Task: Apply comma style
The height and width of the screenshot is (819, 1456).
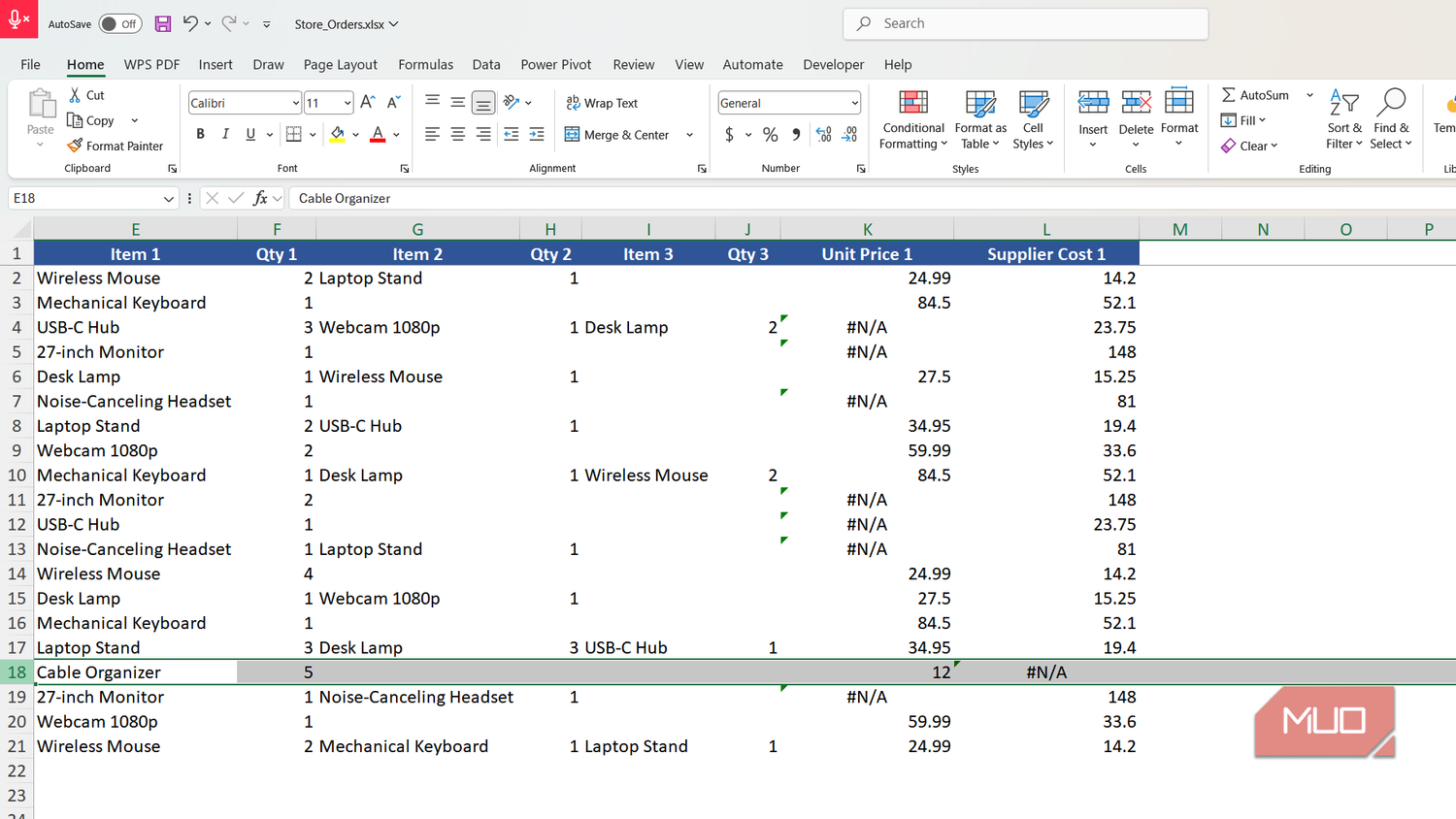Action: click(796, 135)
